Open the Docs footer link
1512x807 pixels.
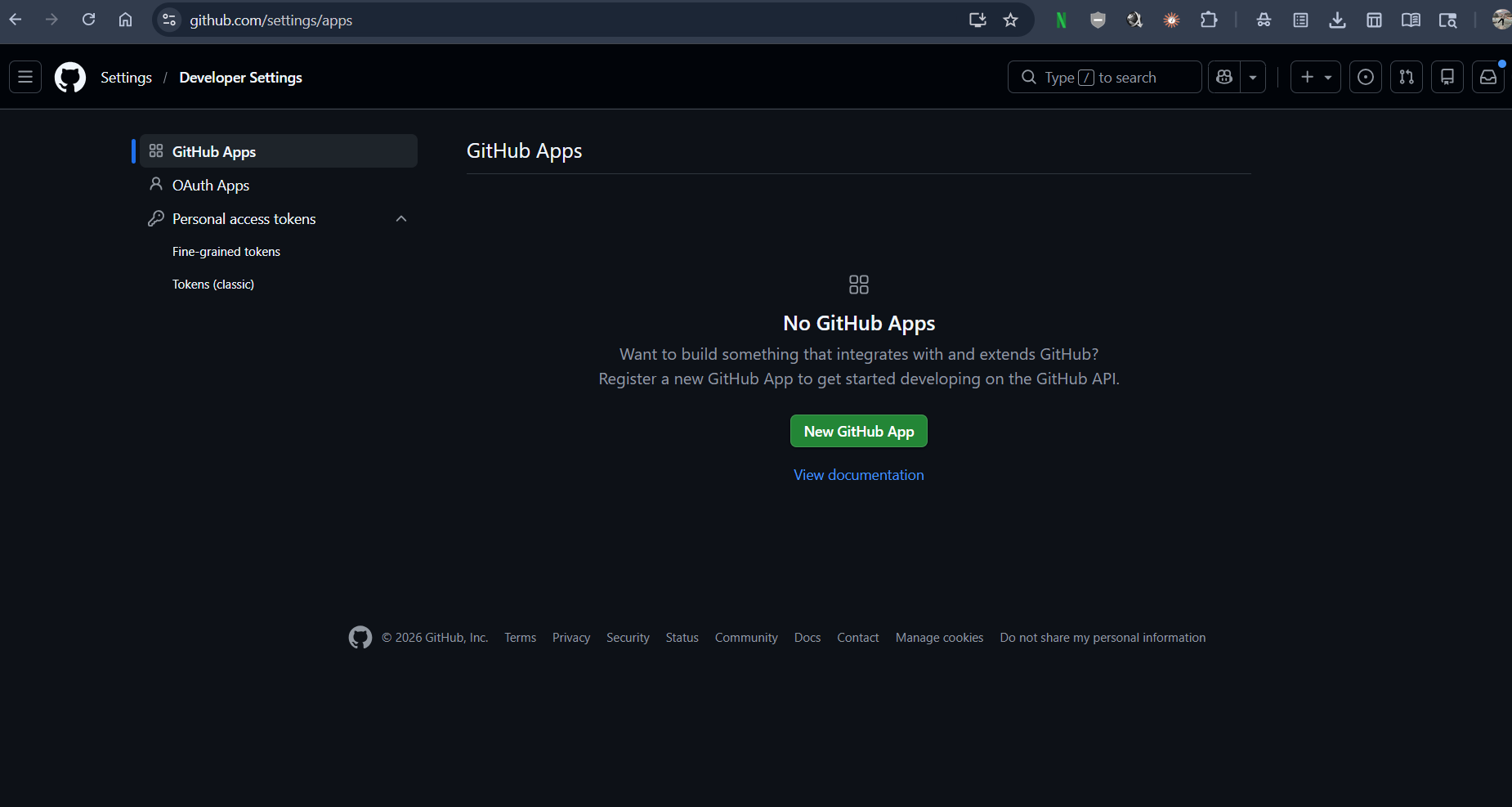[x=807, y=638]
